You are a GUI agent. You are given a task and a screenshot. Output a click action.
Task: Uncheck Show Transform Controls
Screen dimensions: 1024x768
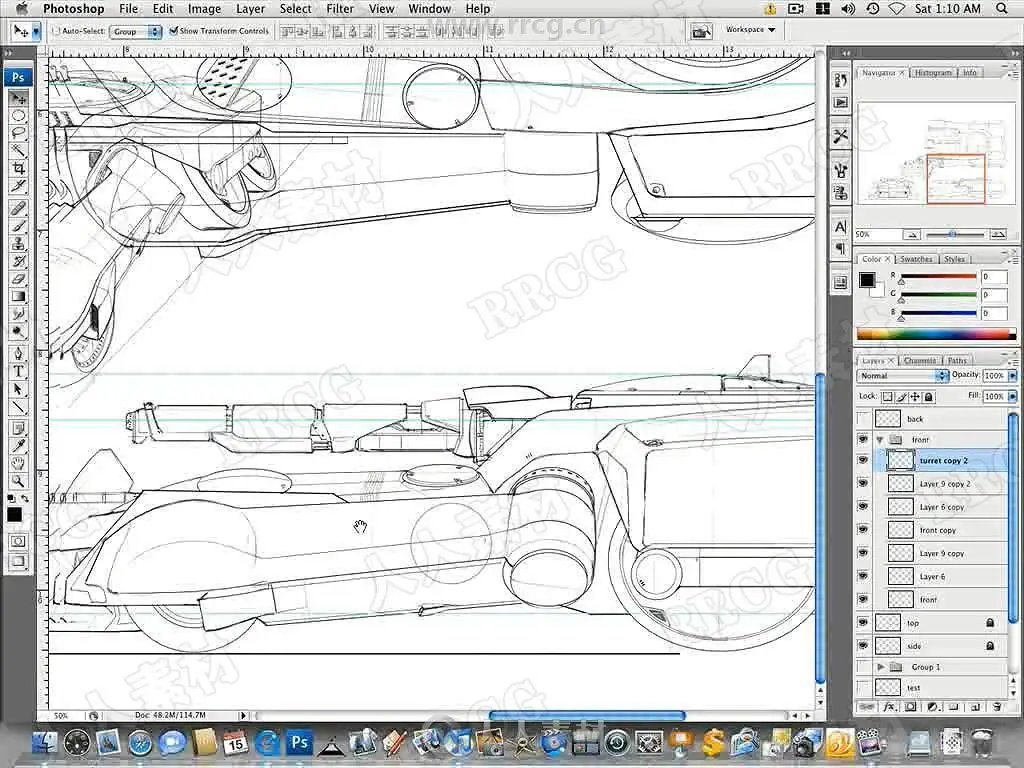click(174, 31)
